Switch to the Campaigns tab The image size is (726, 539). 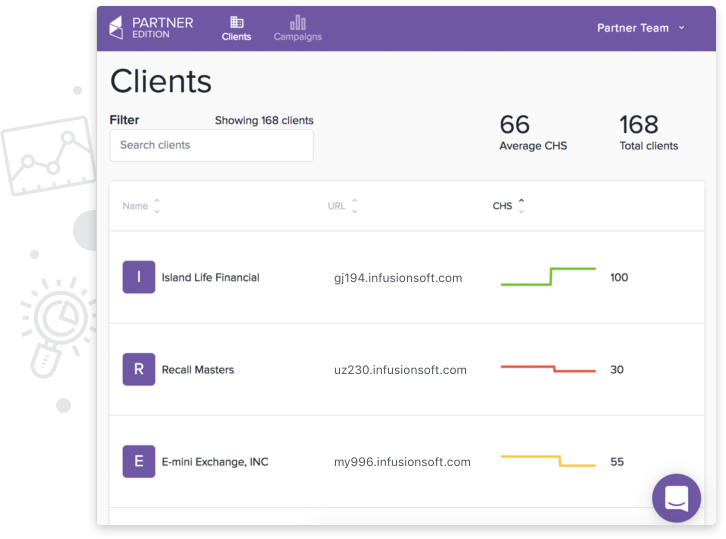click(x=297, y=29)
